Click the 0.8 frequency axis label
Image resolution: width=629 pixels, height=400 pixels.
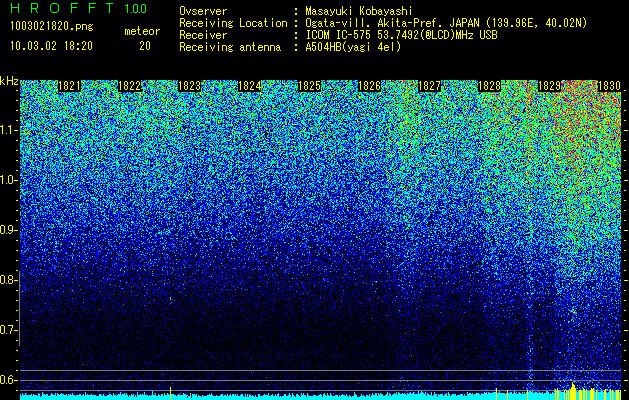click(x=8, y=280)
